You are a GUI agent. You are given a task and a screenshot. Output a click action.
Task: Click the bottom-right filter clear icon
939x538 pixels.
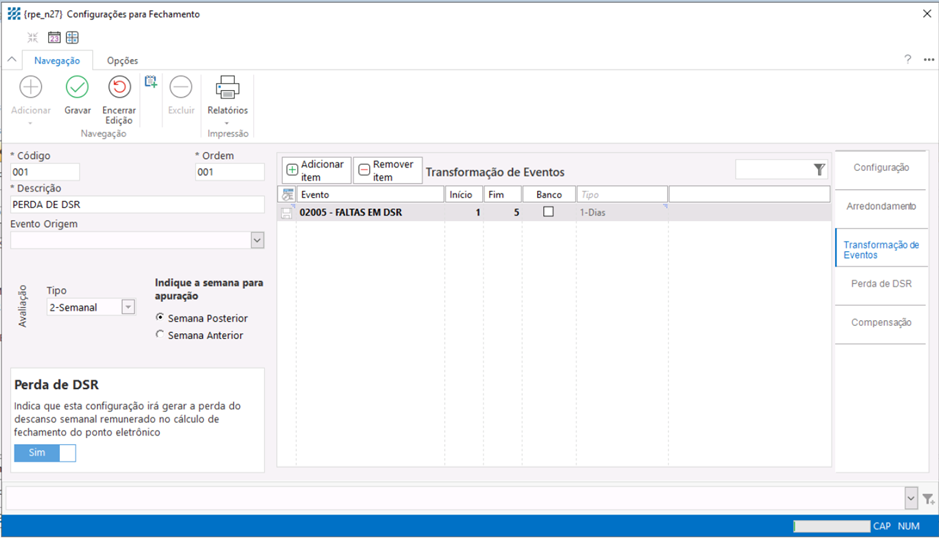(x=928, y=498)
